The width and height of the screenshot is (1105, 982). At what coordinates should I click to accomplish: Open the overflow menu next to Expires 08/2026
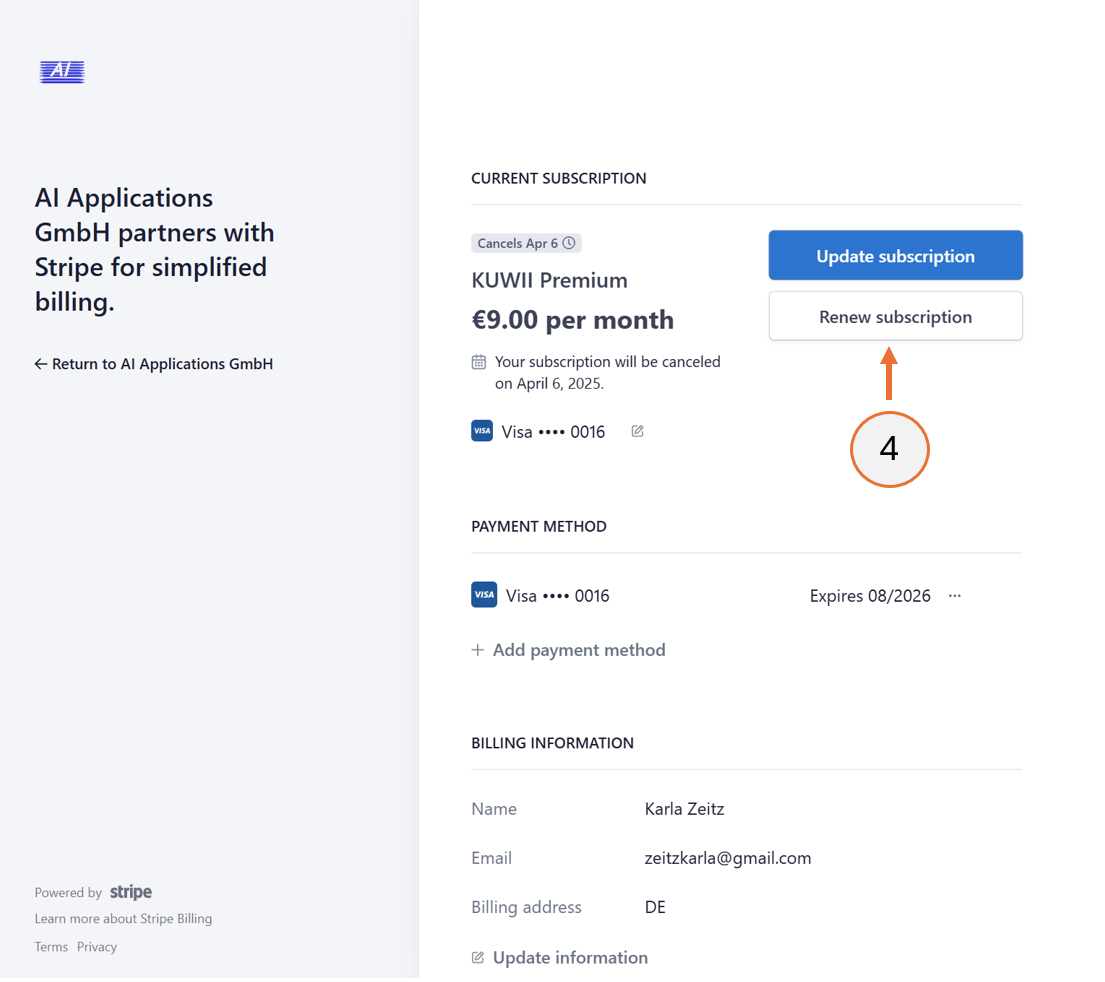(954, 595)
